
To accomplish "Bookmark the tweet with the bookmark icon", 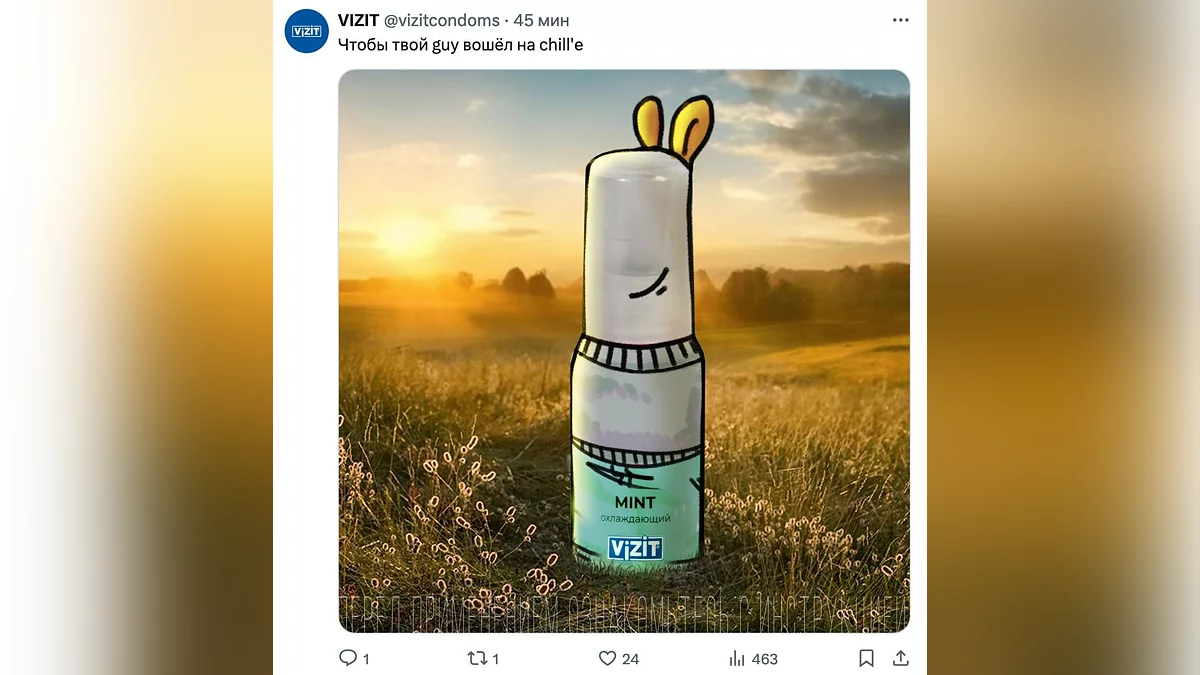I will pos(866,658).
